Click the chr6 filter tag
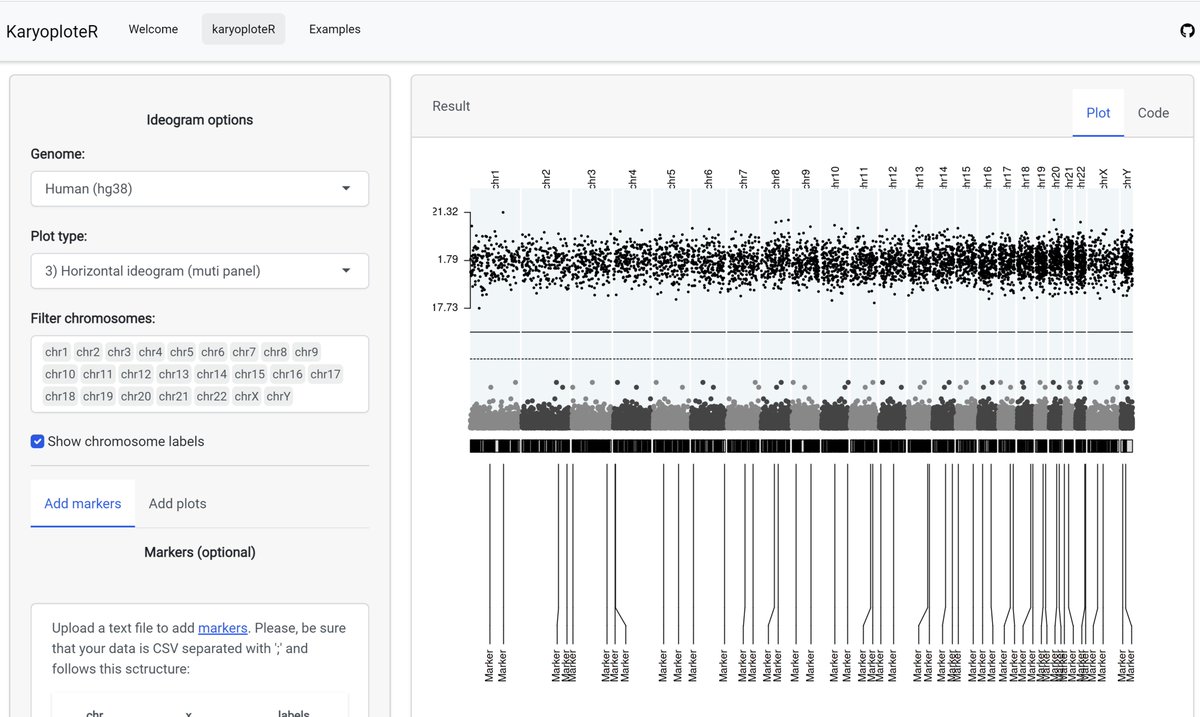 [213, 352]
